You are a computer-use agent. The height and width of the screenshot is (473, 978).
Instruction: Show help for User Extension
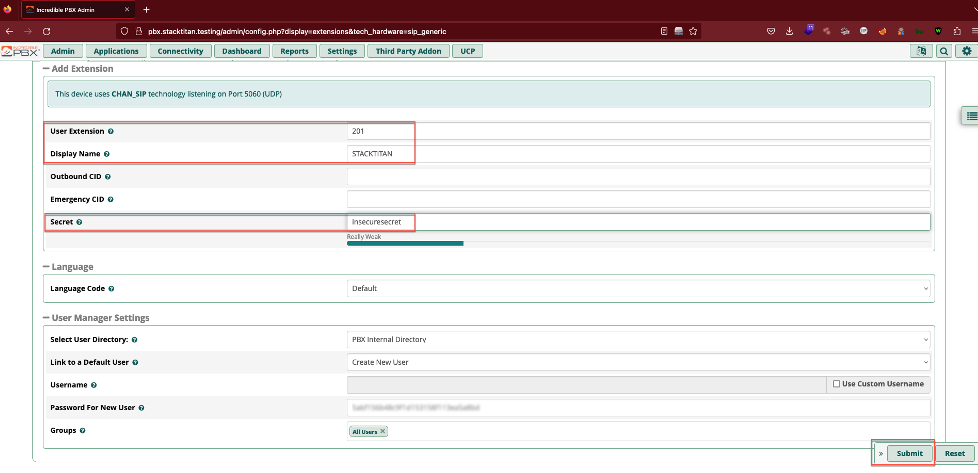(x=110, y=132)
